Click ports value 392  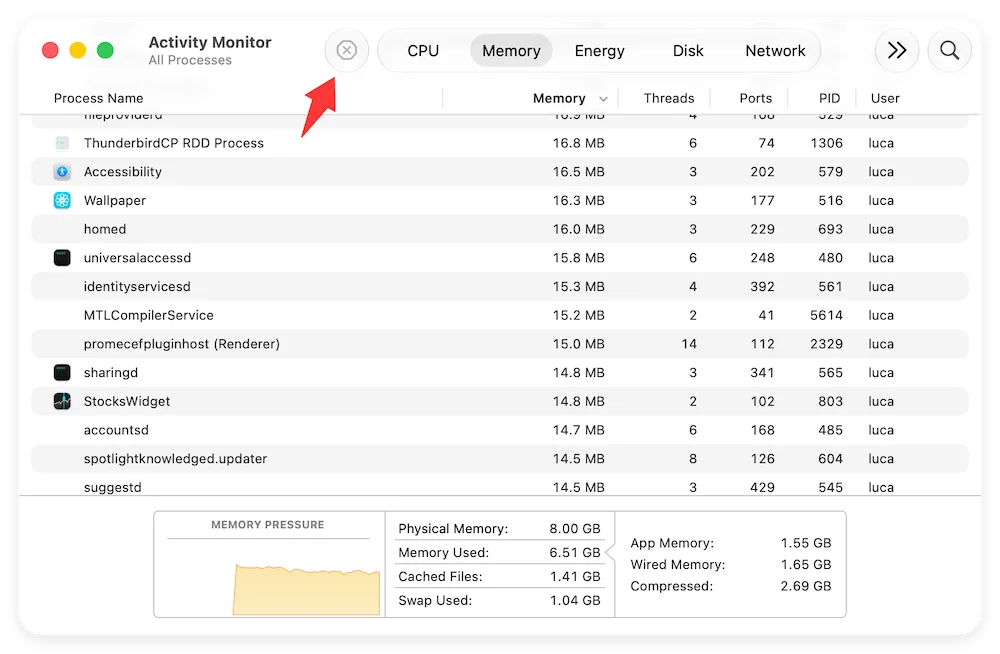click(x=762, y=286)
